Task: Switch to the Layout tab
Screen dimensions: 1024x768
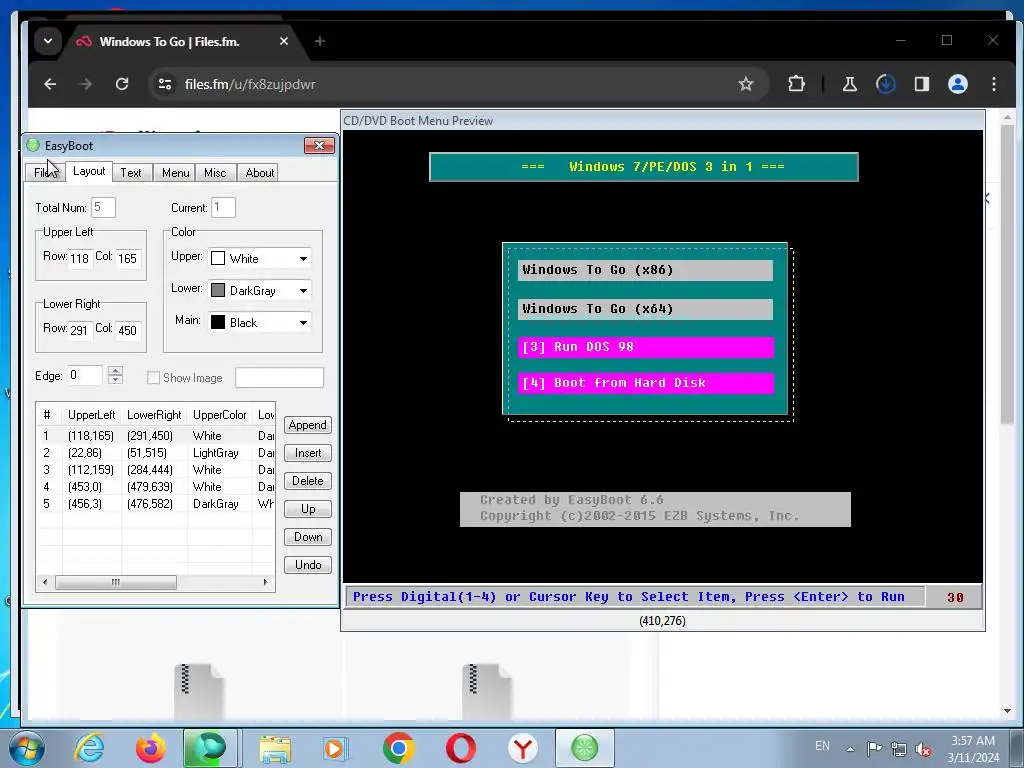Action: point(89,171)
